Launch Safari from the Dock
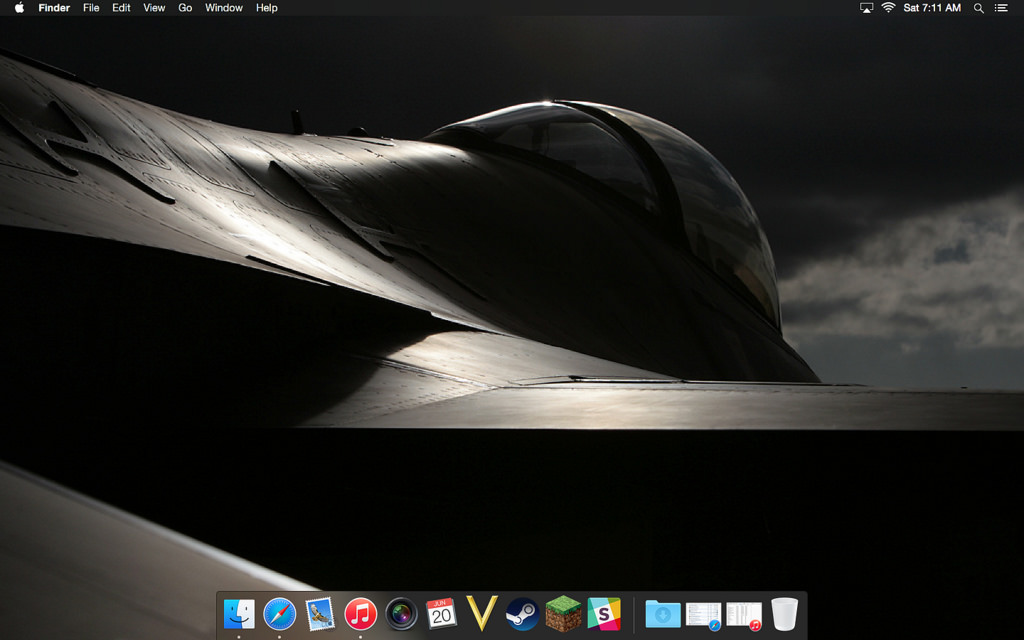 (x=280, y=613)
